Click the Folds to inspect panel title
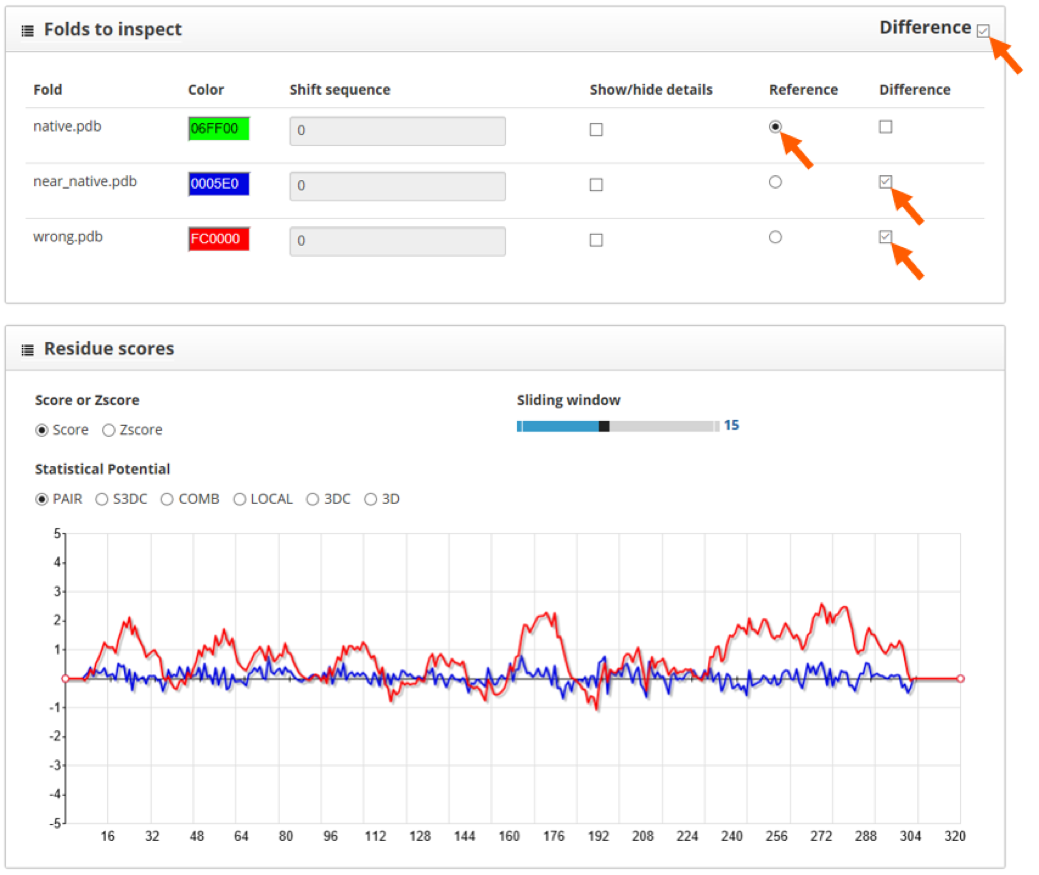The height and width of the screenshot is (875, 1039). 113,29
